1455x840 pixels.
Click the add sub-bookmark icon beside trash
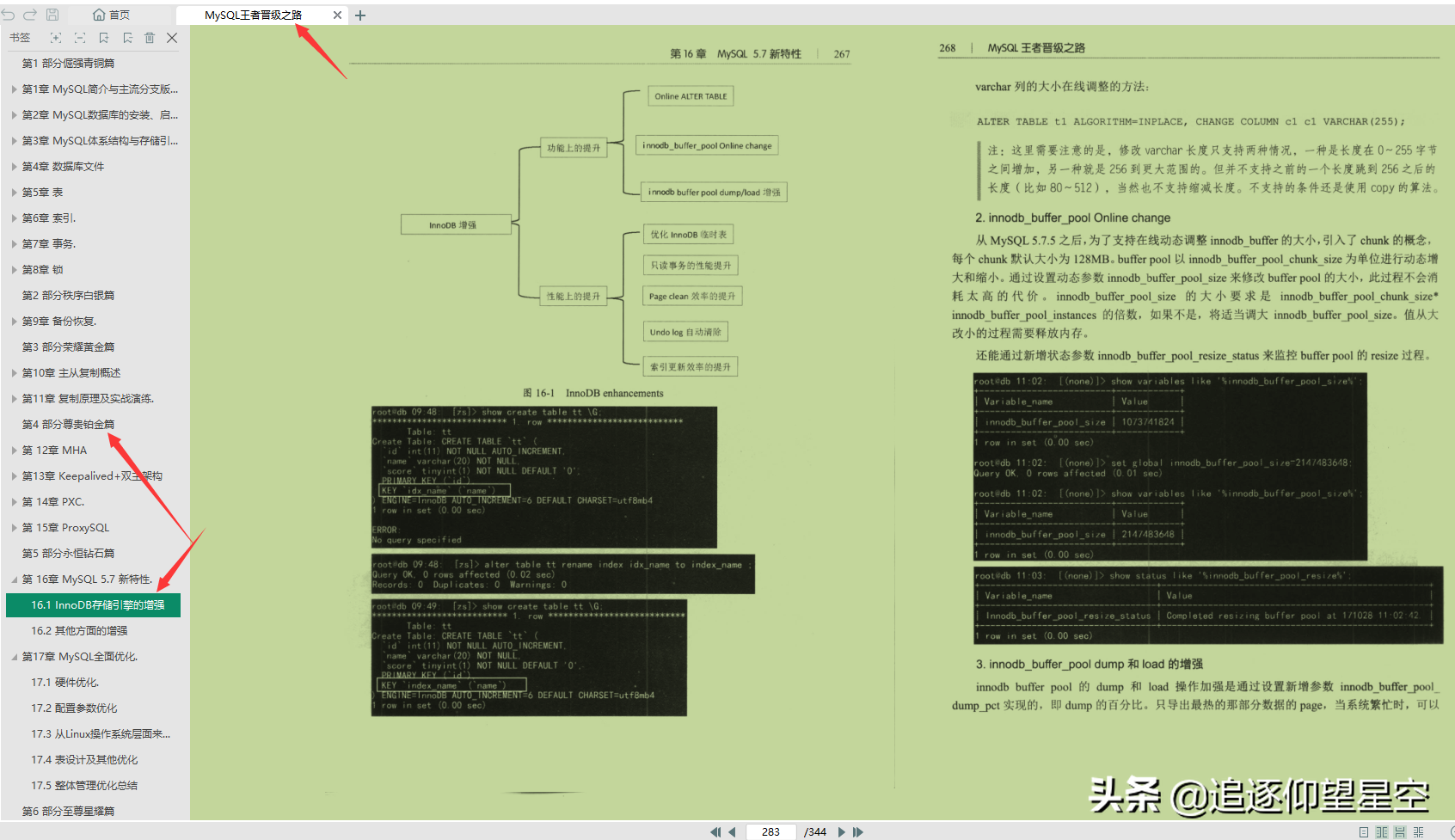pyautogui.click(x=127, y=38)
